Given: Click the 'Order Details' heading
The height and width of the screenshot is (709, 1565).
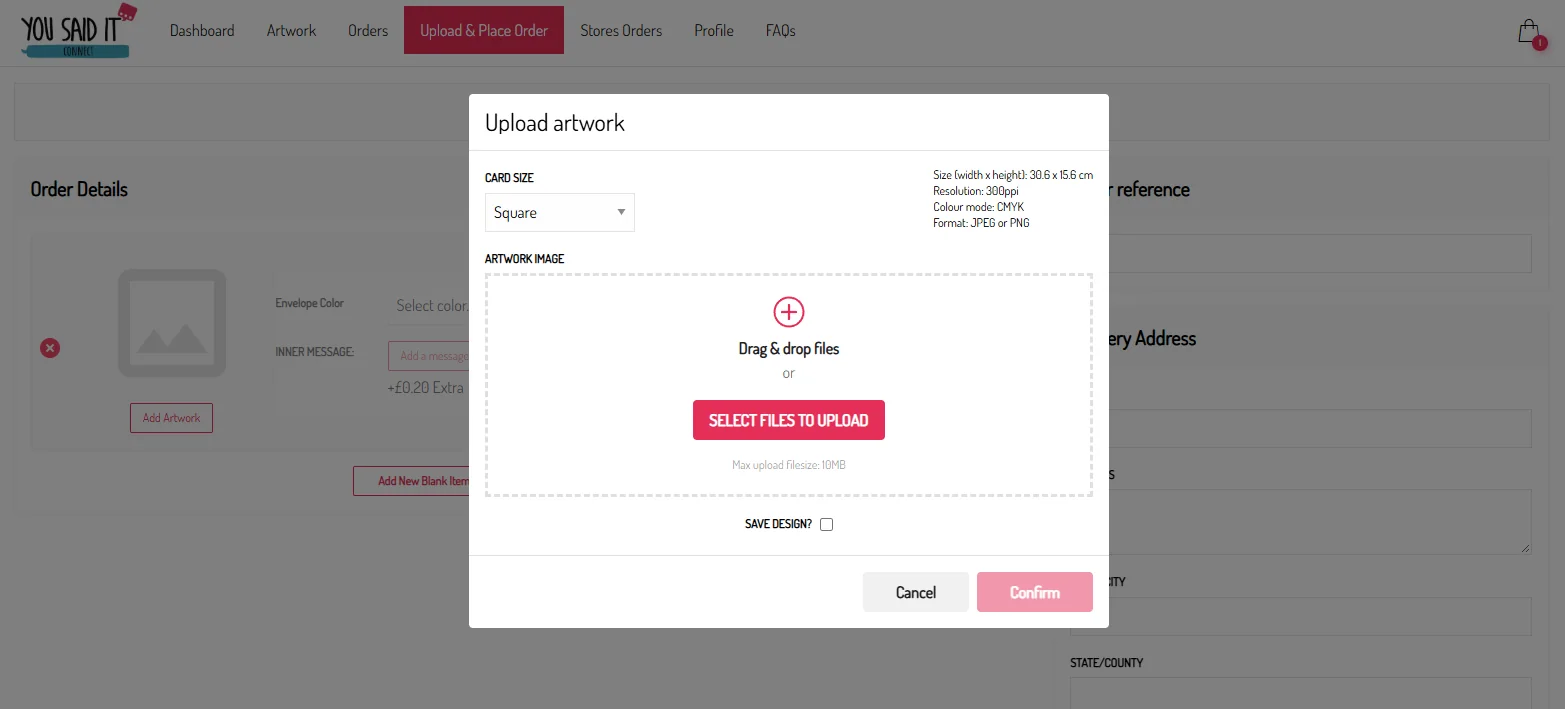Looking at the screenshot, I should pyautogui.click(x=79, y=189).
